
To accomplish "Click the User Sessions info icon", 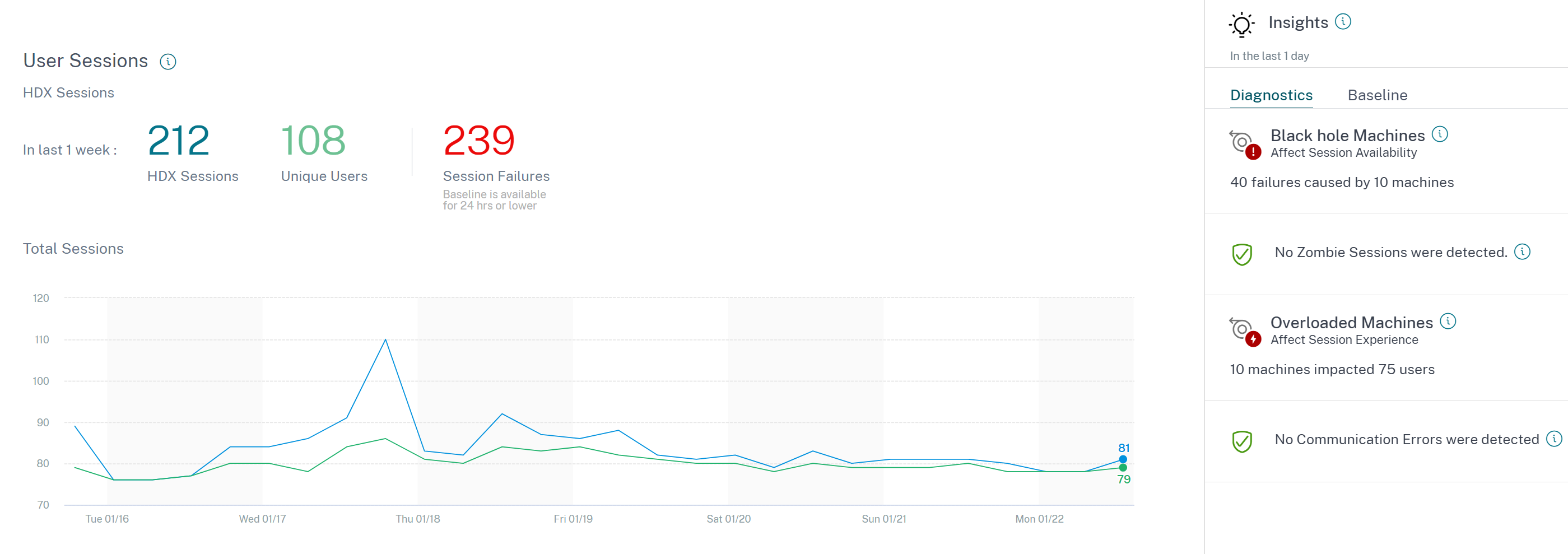I will point(168,62).
